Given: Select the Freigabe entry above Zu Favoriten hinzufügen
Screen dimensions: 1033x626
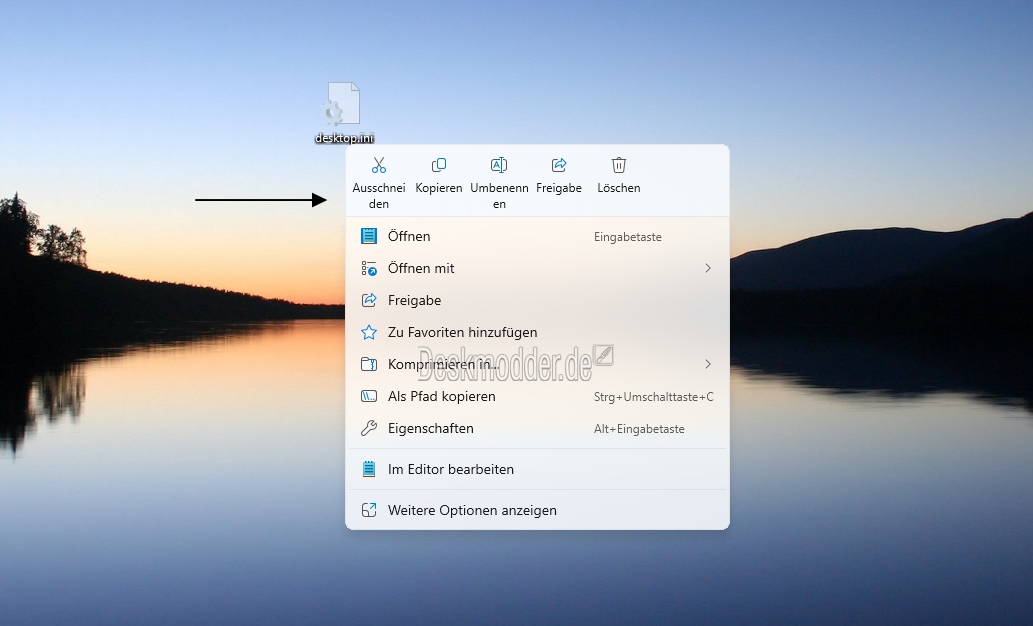Looking at the screenshot, I should pos(538,300).
